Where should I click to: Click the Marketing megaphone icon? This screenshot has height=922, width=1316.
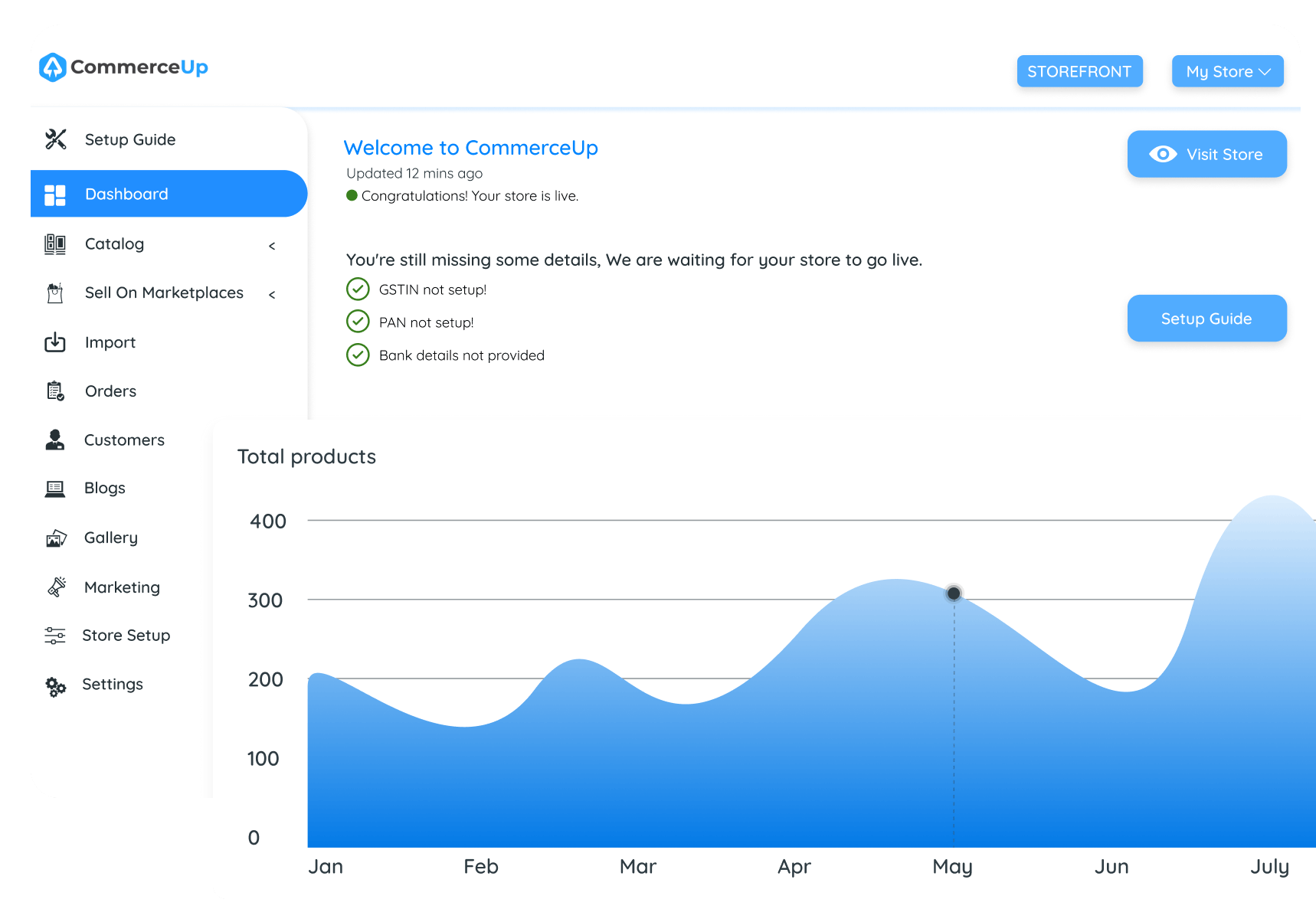pyautogui.click(x=56, y=587)
